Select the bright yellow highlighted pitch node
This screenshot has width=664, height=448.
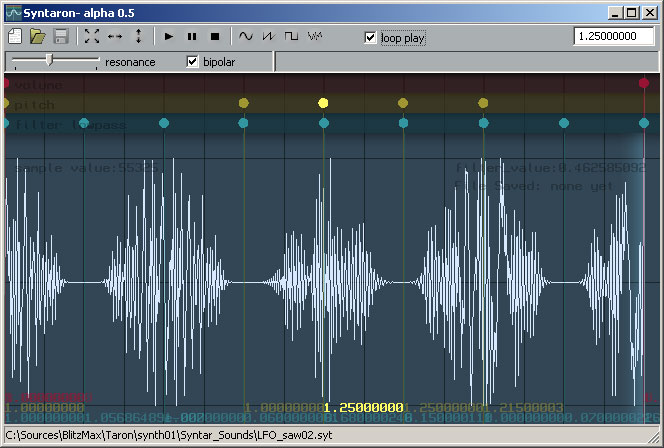pyautogui.click(x=323, y=103)
